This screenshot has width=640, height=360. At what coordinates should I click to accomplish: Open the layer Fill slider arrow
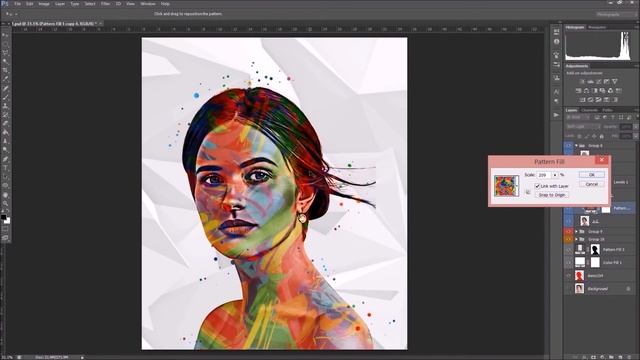[636, 136]
